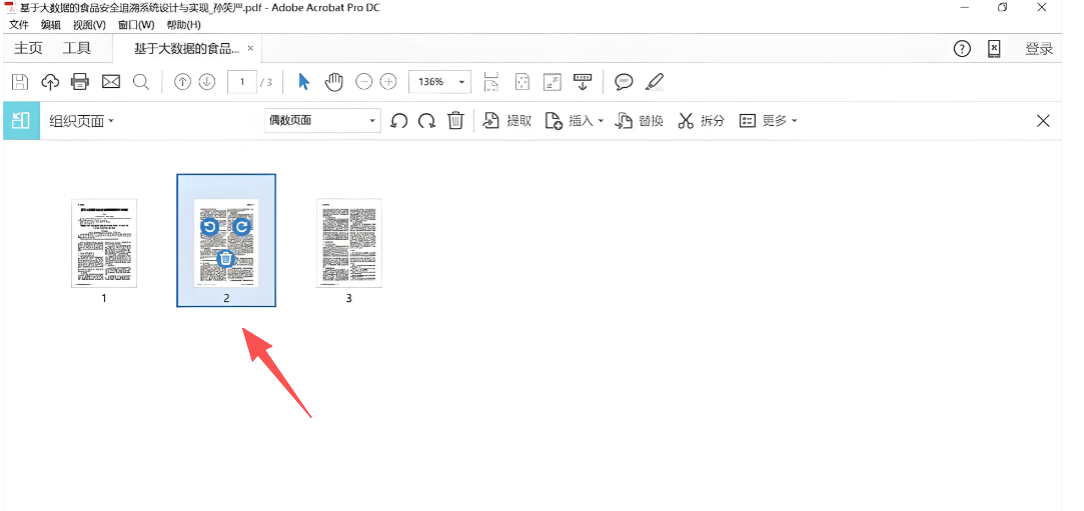Select the highlighter pen tool
The image size is (1084, 511).
tap(654, 82)
